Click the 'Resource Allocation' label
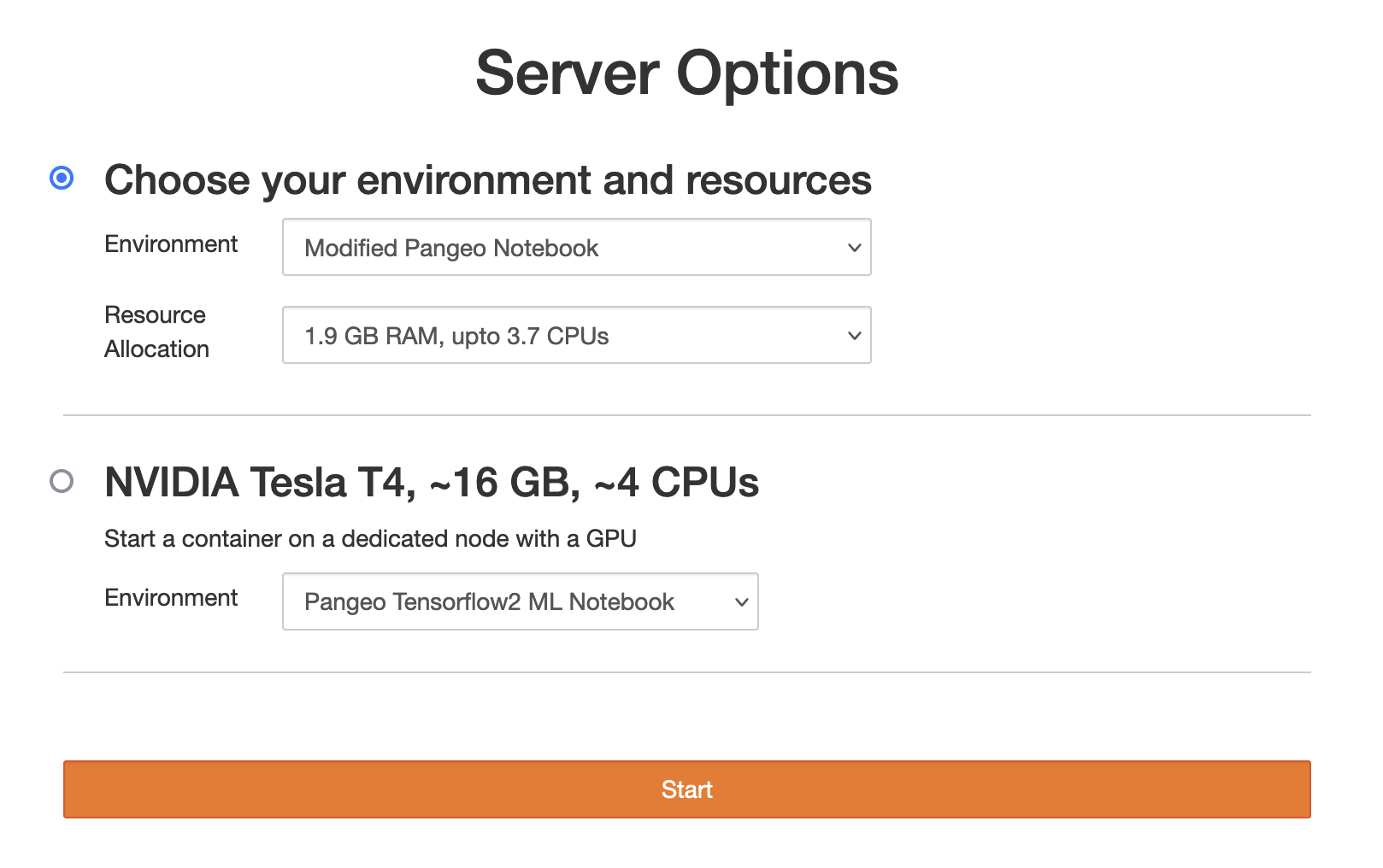The height and width of the screenshot is (868, 1383). point(156,332)
